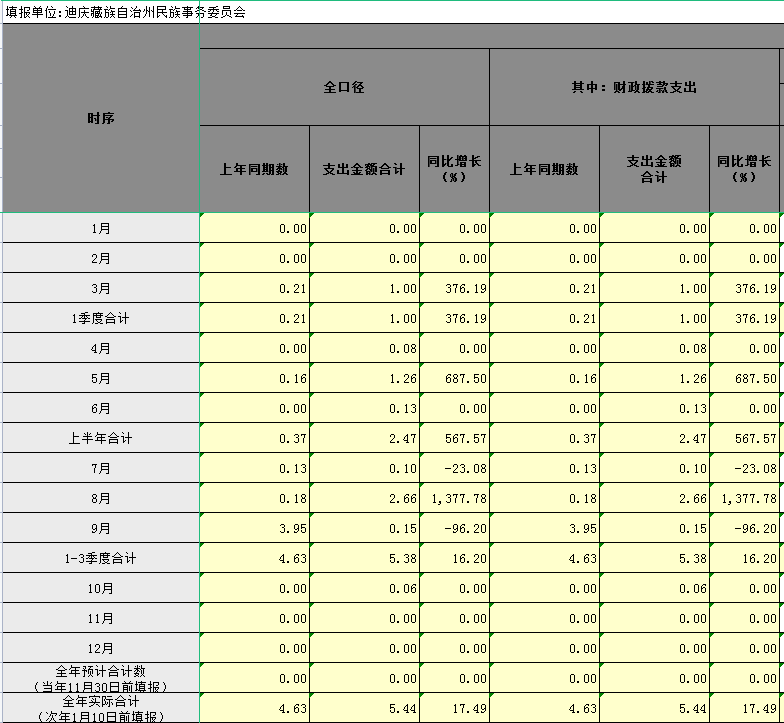The height and width of the screenshot is (723, 784).
Task: Select 财政拨款 上年同期数 cell for 3月
Action: point(544,288)
